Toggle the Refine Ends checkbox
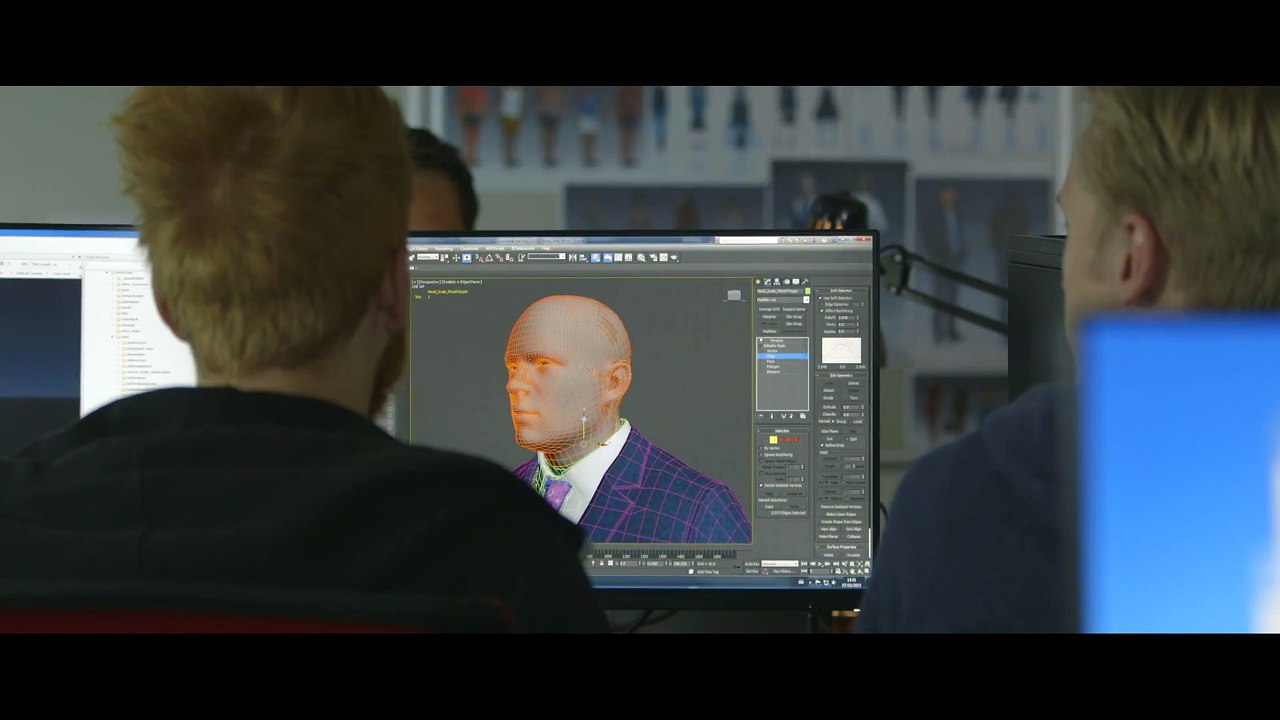The width and height of the screenshot is (1280, 720). click(822, 445)
